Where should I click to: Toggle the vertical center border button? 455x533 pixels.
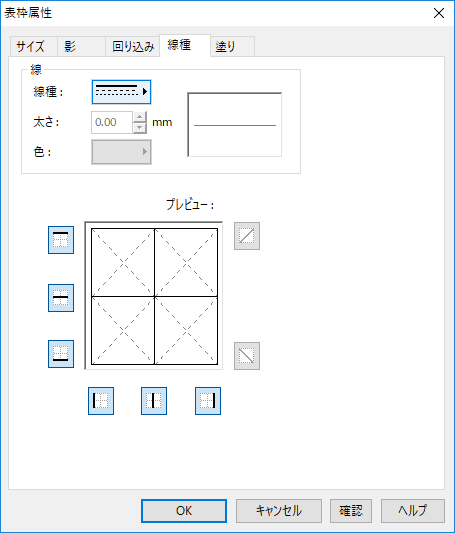(x=154, y=401)
